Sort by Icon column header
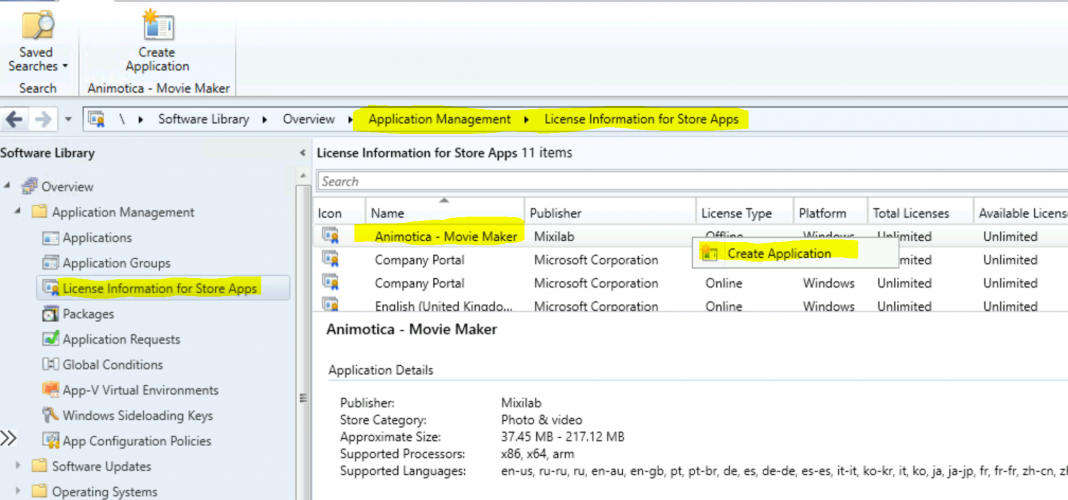Viewport: 1068px width, 500px height. point(339,213)
